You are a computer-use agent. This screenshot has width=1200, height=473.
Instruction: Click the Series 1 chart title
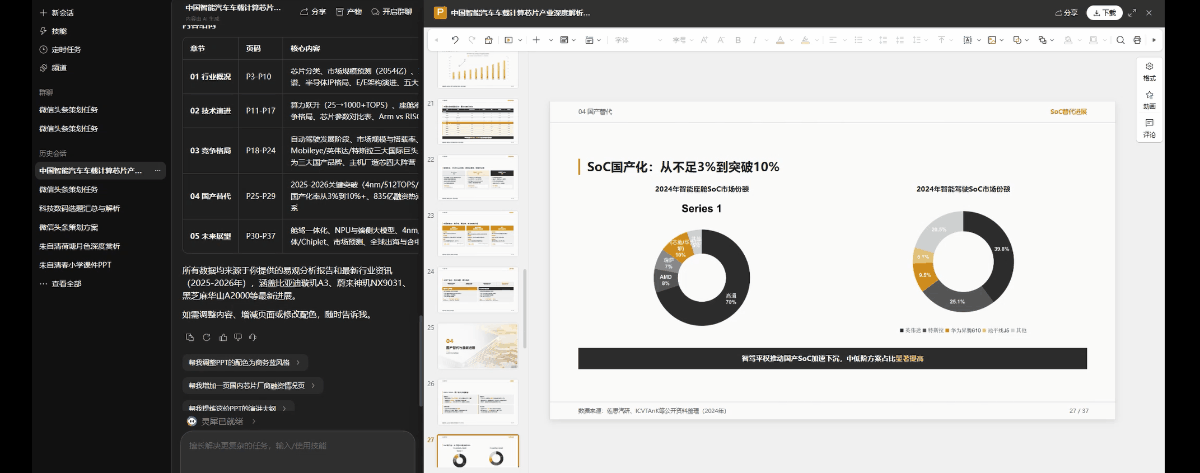click(701, 209)
